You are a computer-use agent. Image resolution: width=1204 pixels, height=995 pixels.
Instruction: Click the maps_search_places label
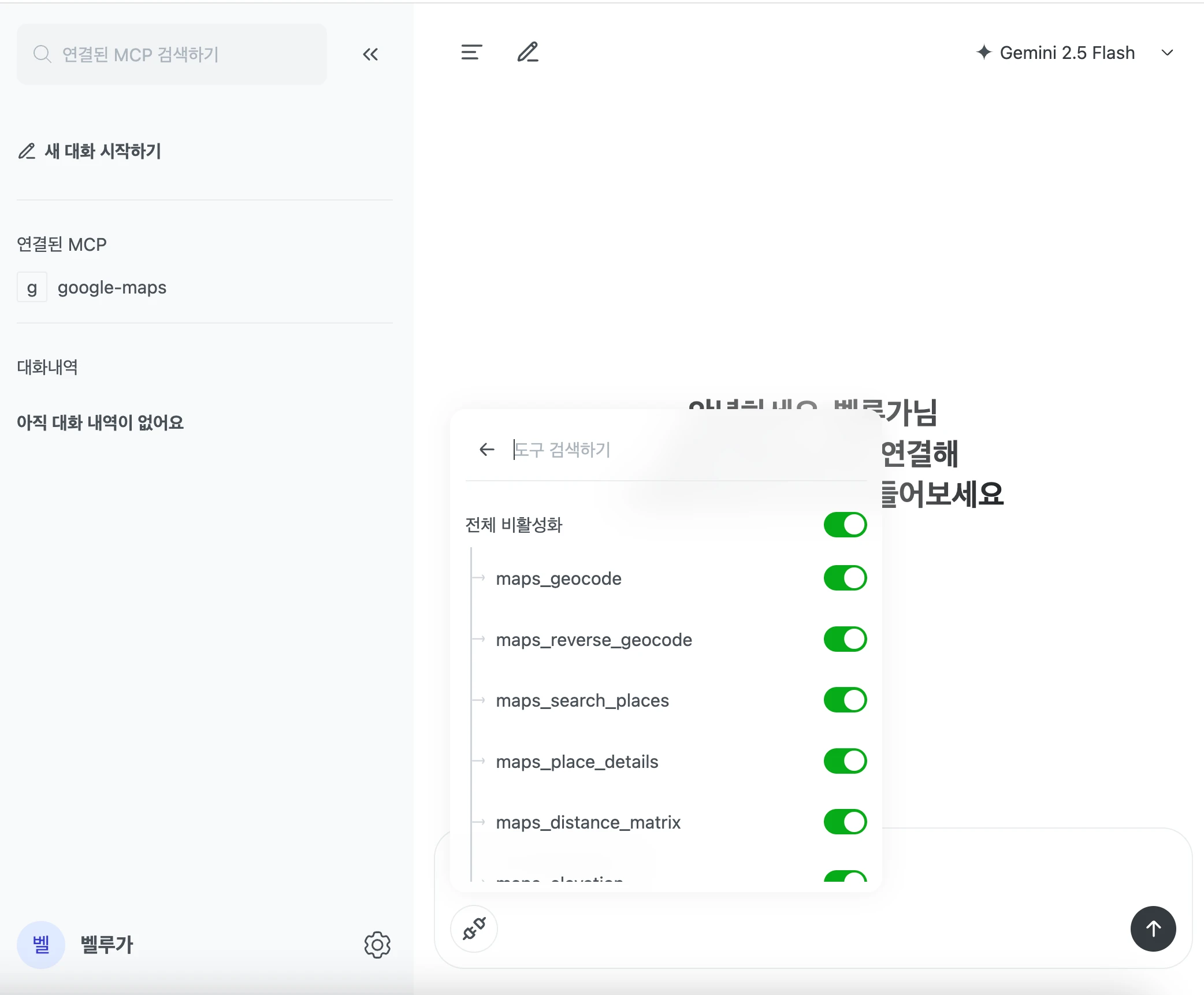(x=582, y=700)
